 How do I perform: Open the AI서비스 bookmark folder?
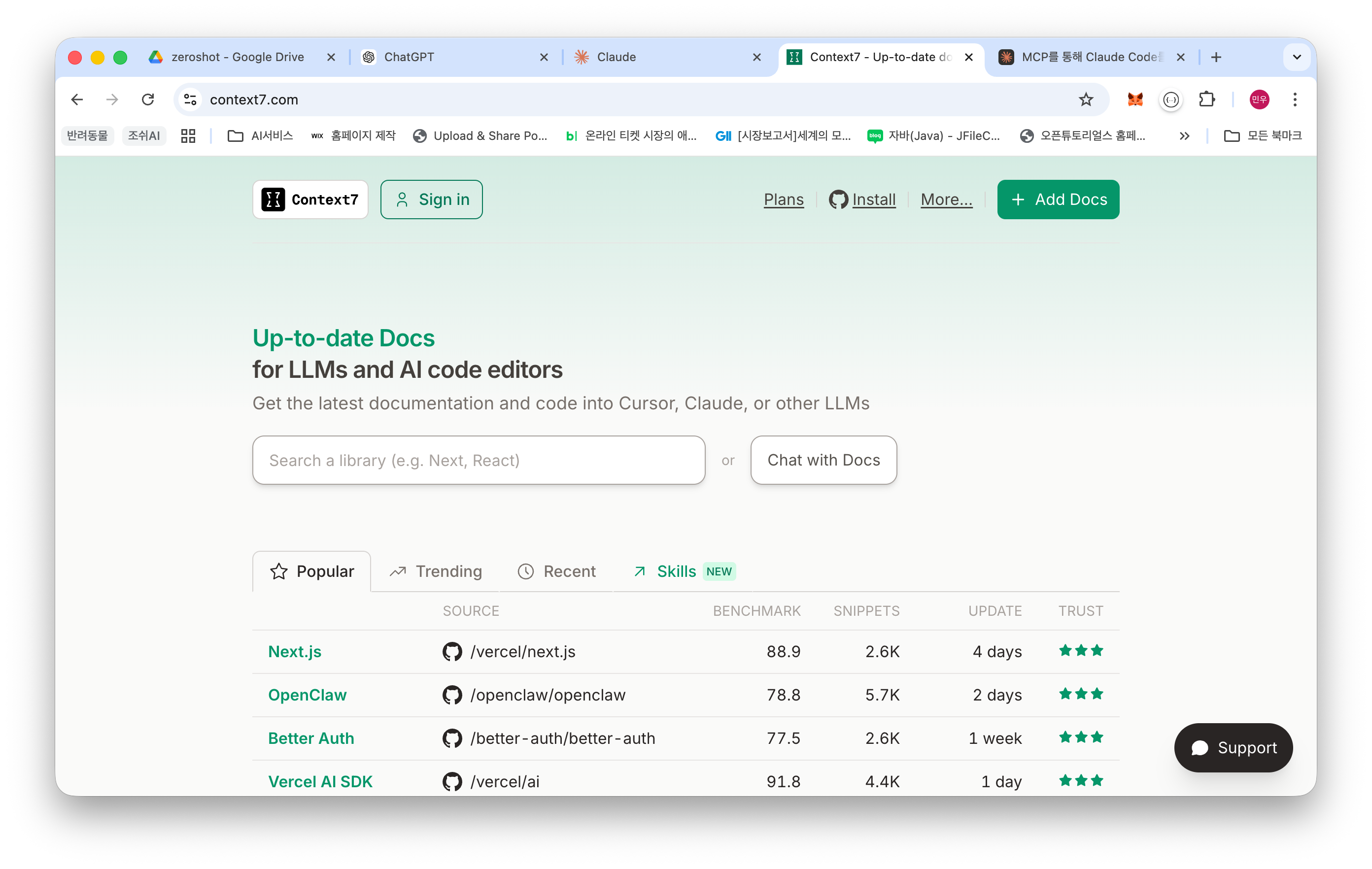[260, 135]
